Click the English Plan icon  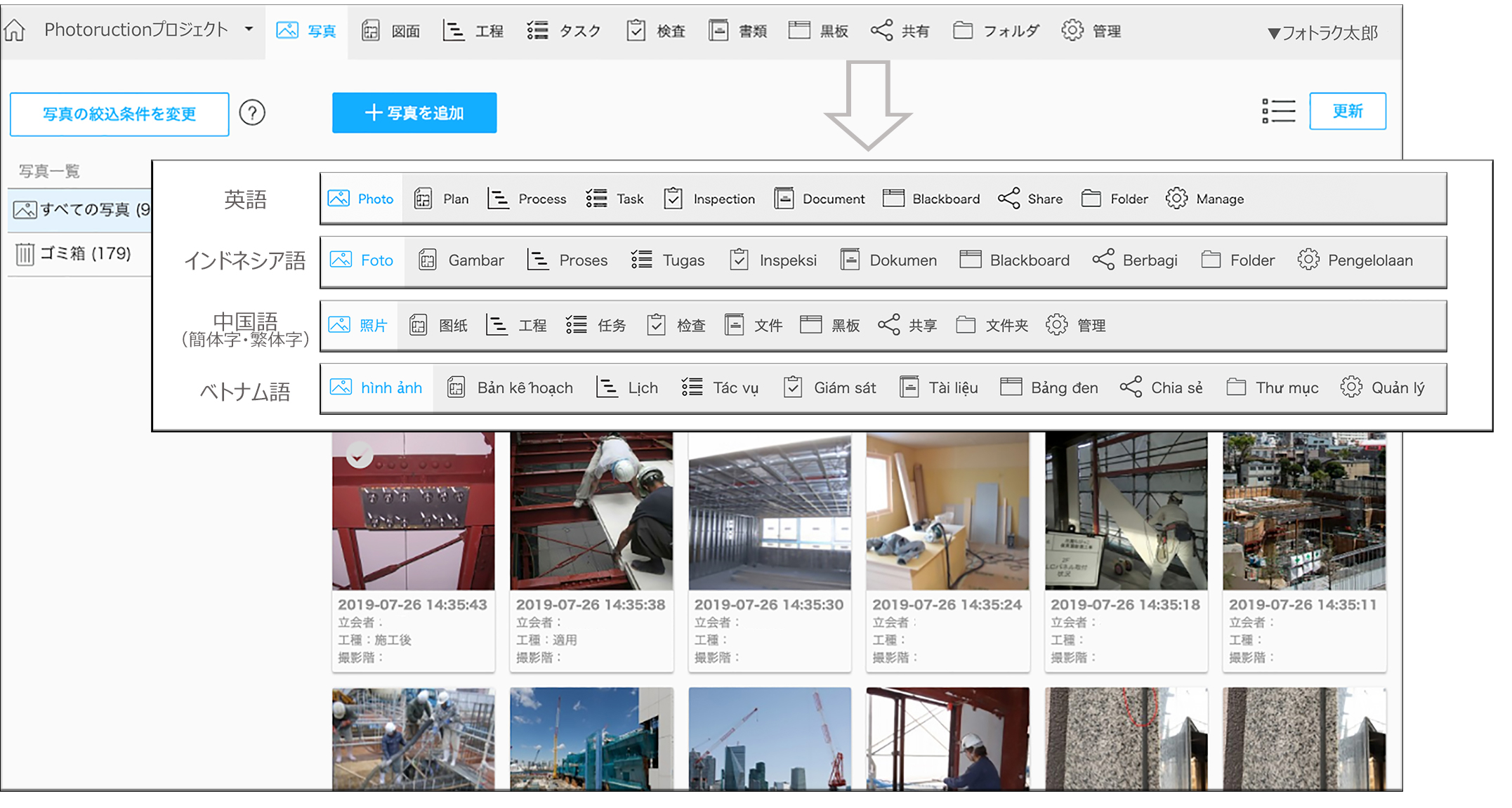423,199
